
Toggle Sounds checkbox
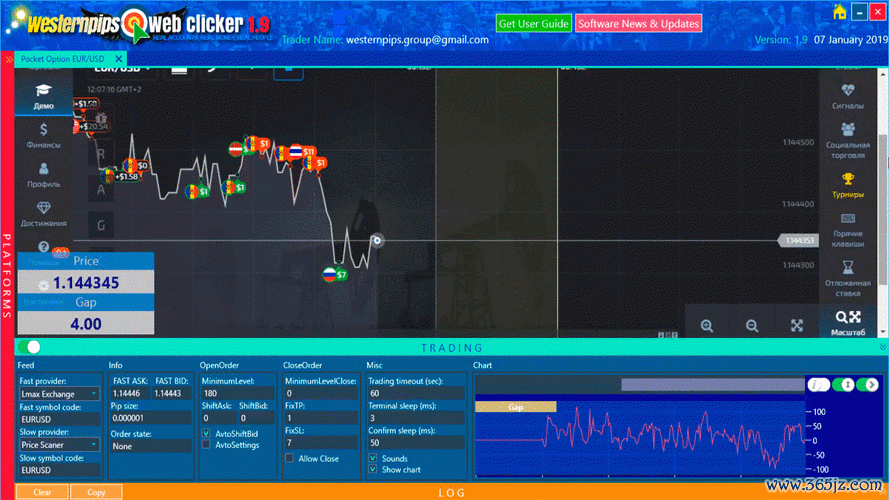point(372,458)
